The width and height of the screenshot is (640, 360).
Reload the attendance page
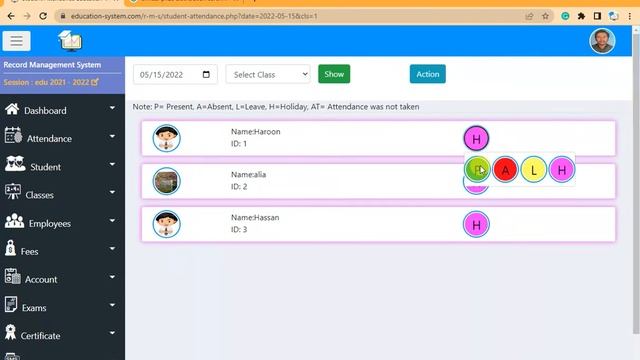(x=43, y=16)
